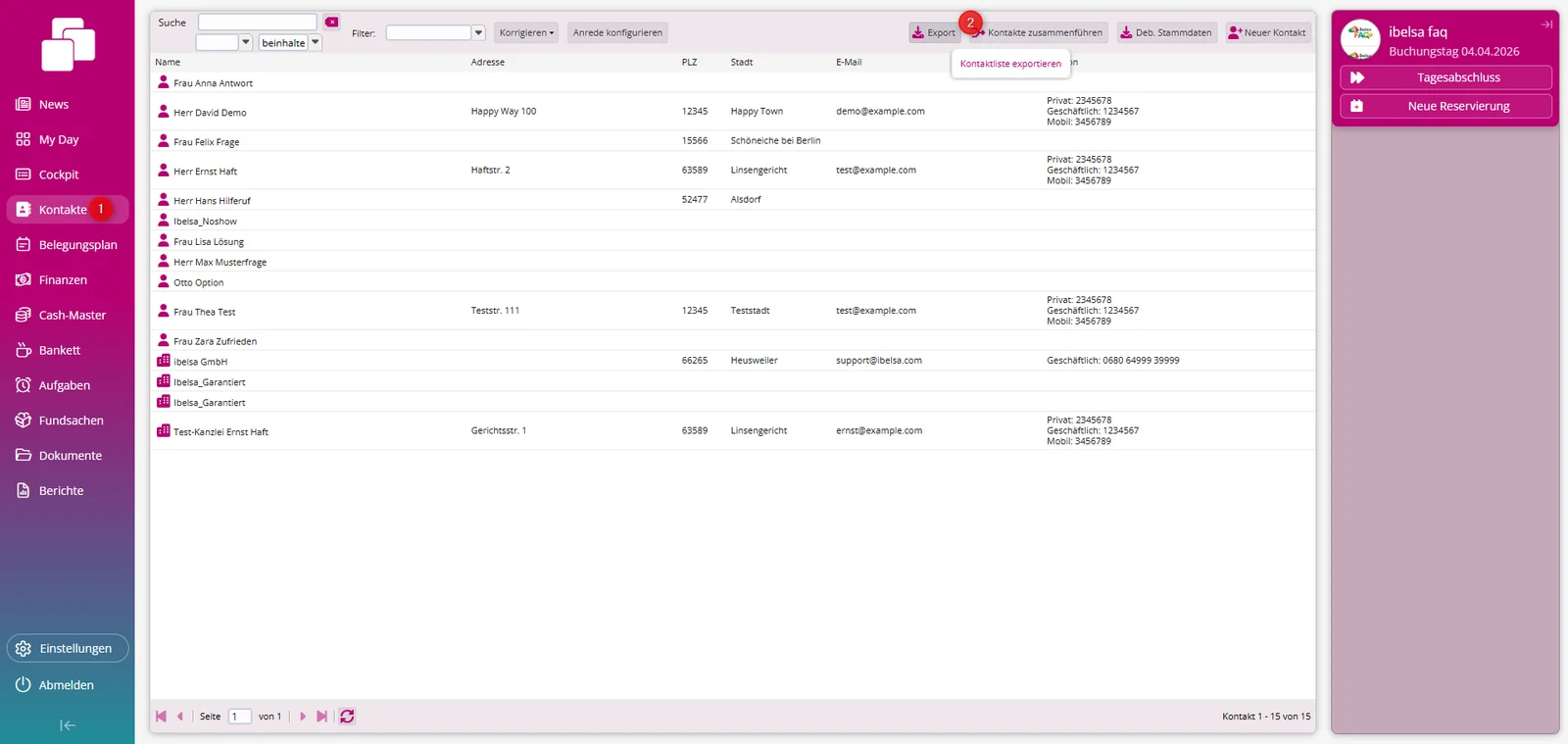
Task: Go to next page arrow
Action: [x=303, y=717]
